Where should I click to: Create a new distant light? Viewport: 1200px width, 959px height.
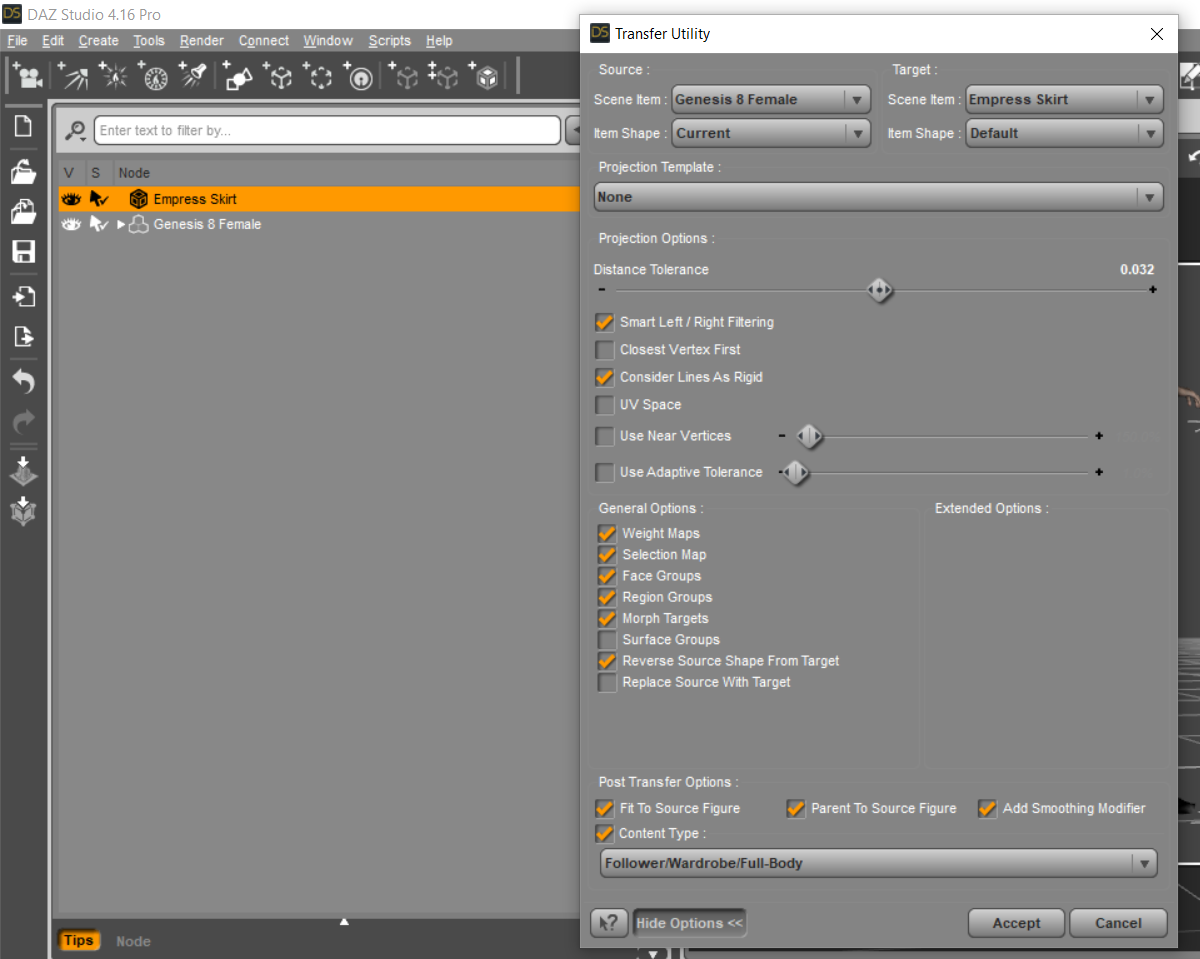tap(73, 76)
